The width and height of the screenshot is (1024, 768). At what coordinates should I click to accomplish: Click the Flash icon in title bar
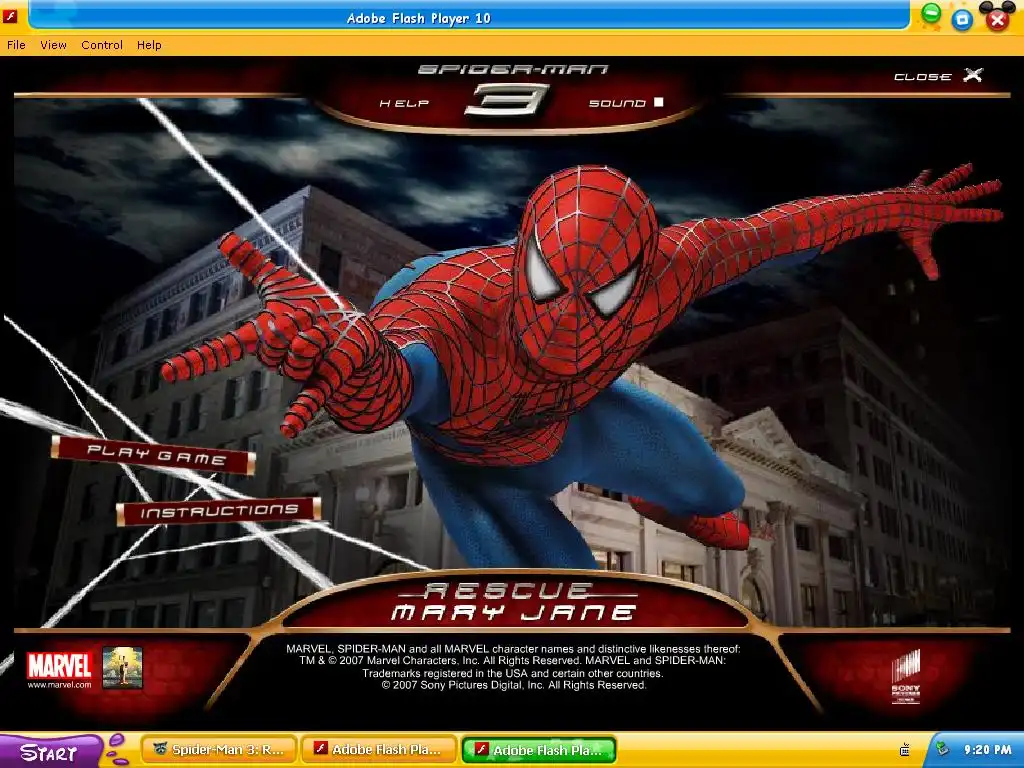point(10,16)
